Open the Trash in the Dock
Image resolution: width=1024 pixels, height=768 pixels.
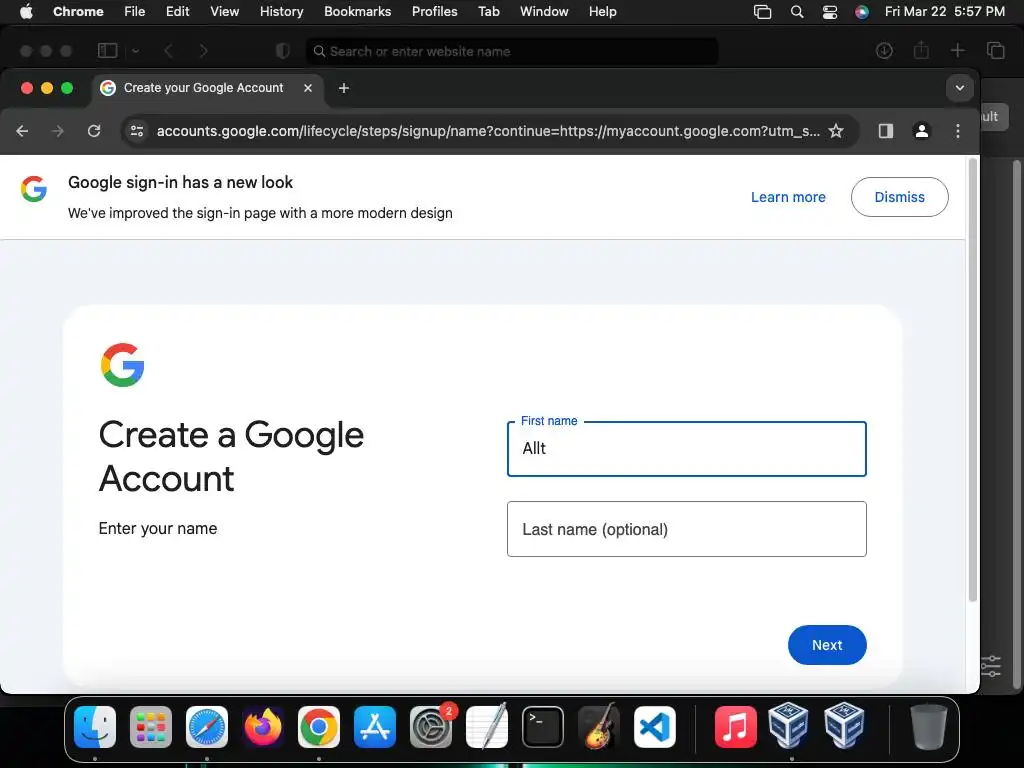[x=929, y=727]
